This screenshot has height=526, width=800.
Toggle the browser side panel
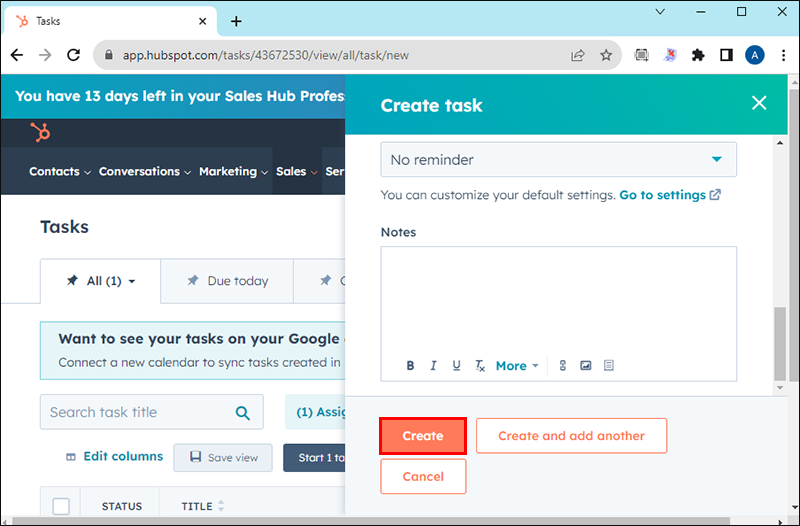click(x=727, y=55)
